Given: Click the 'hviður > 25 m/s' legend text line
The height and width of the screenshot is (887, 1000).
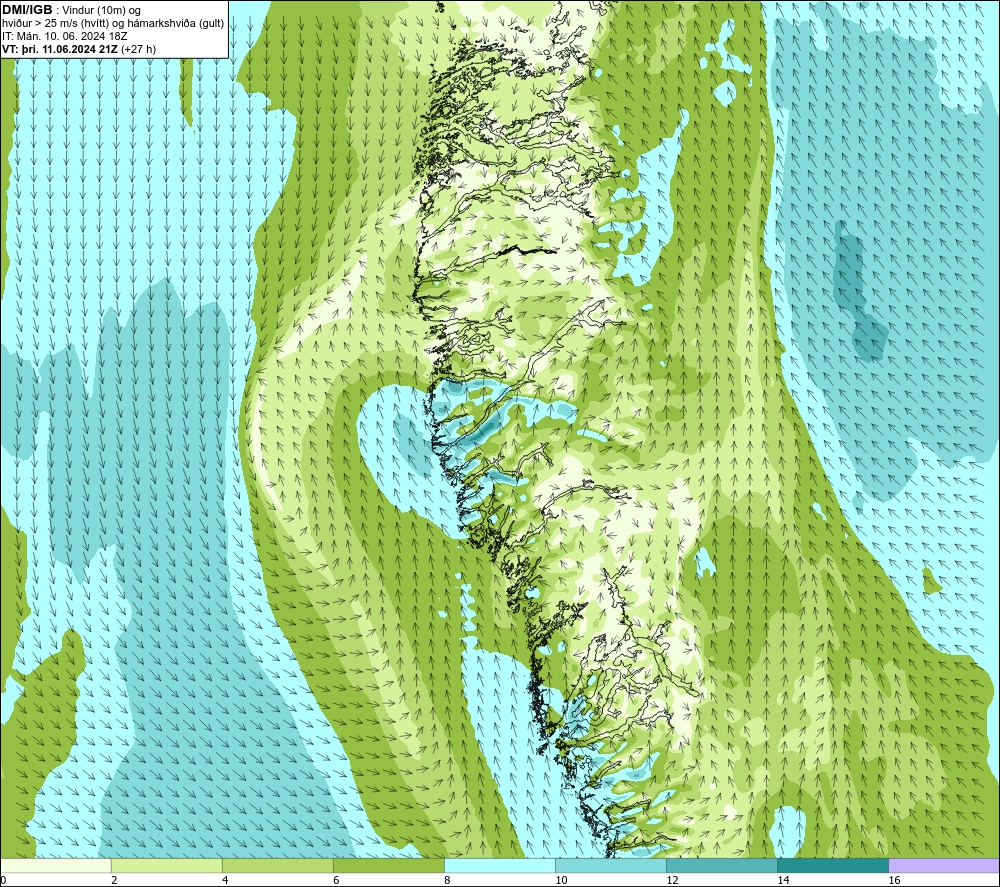Looking at the screenshot, I should [x=113, y=24].
